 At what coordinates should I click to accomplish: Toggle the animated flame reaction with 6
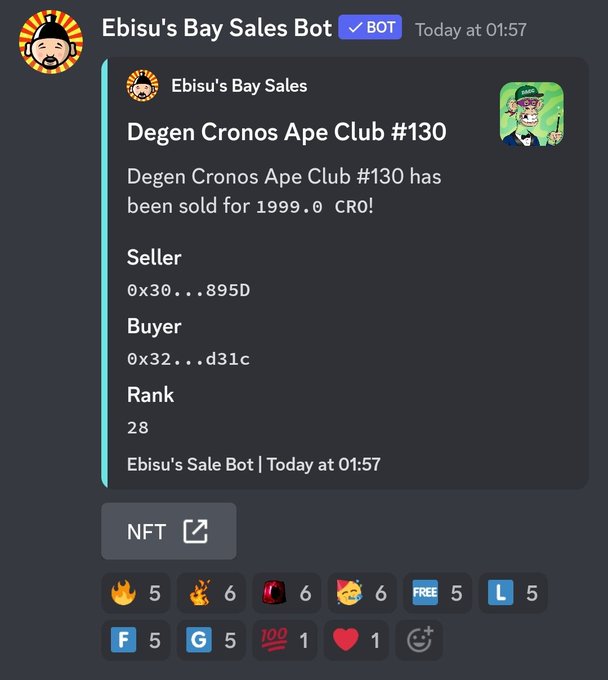pyautogui.click(x=211, y=593)
